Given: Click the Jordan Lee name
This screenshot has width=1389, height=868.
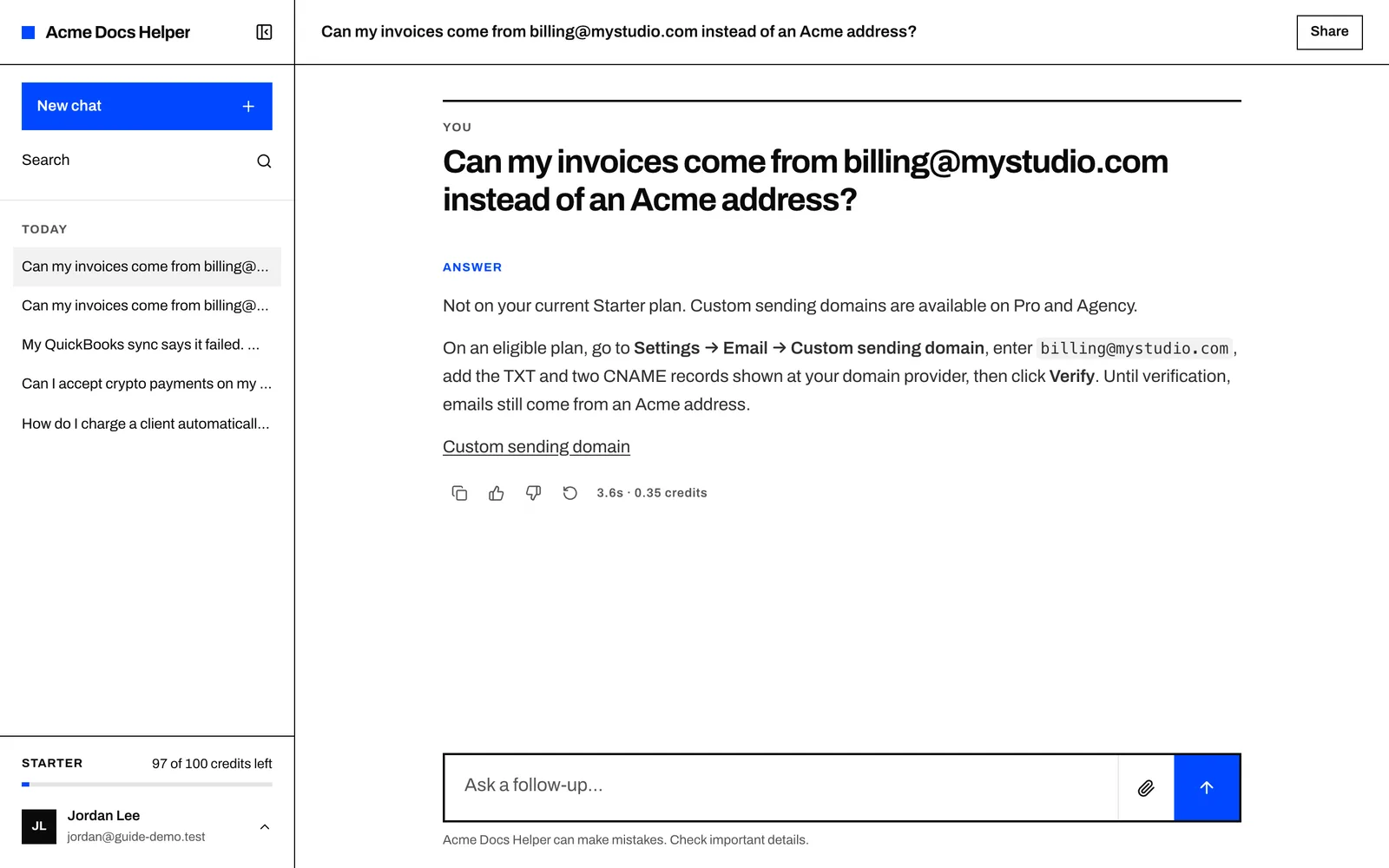Looking at the screenshot, I should pyautogui.click(x=103, y=816).
